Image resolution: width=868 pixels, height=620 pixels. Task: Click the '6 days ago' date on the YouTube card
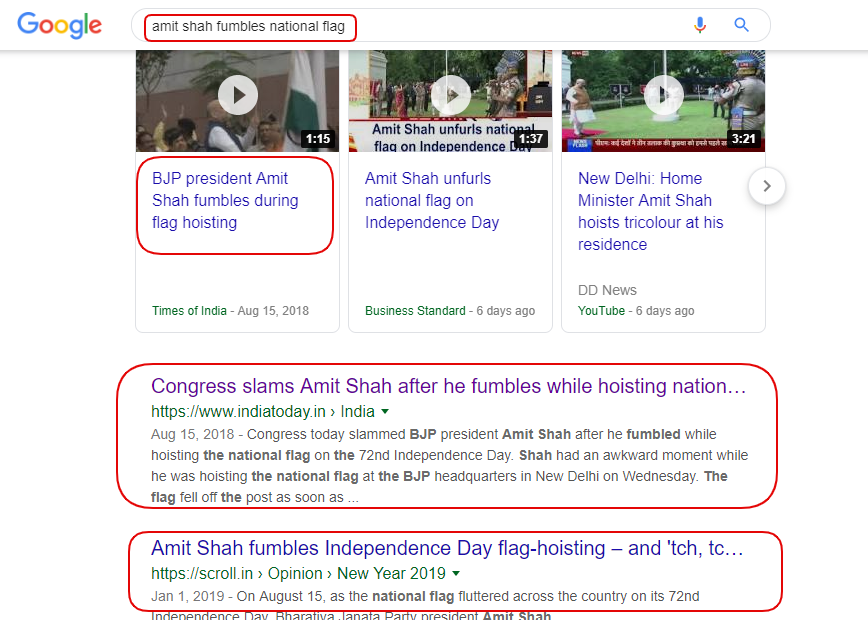(x=665, y=311)
